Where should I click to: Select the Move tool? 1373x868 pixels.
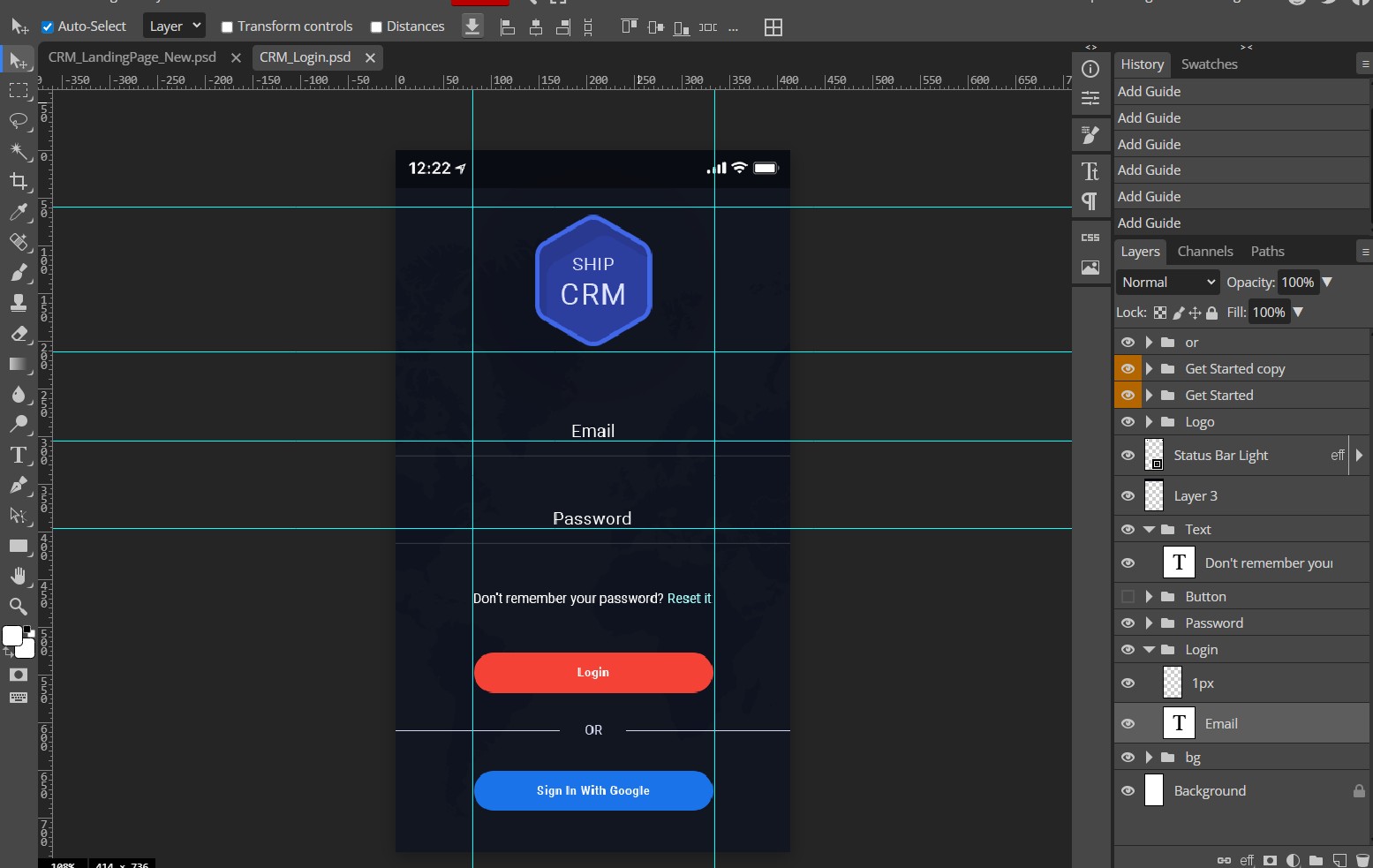pyautogui.click(x=19, y=60)
